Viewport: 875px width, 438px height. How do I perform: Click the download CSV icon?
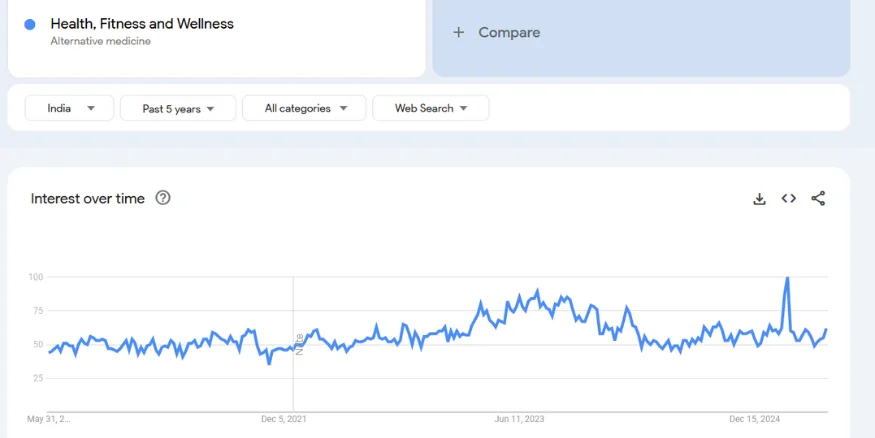[x=759, y=199]
